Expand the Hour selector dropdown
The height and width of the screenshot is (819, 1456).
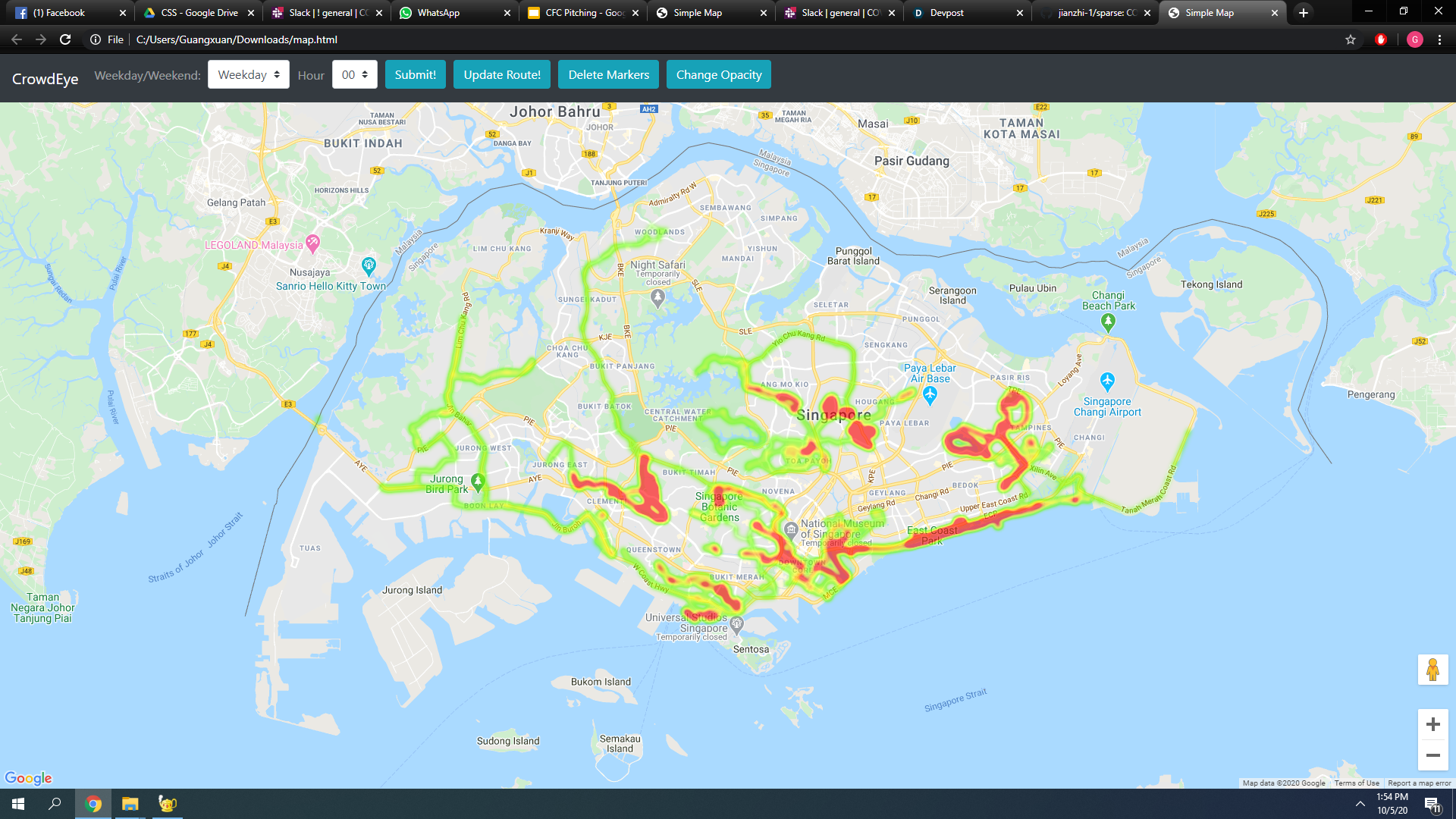click(x=354, y=74)
